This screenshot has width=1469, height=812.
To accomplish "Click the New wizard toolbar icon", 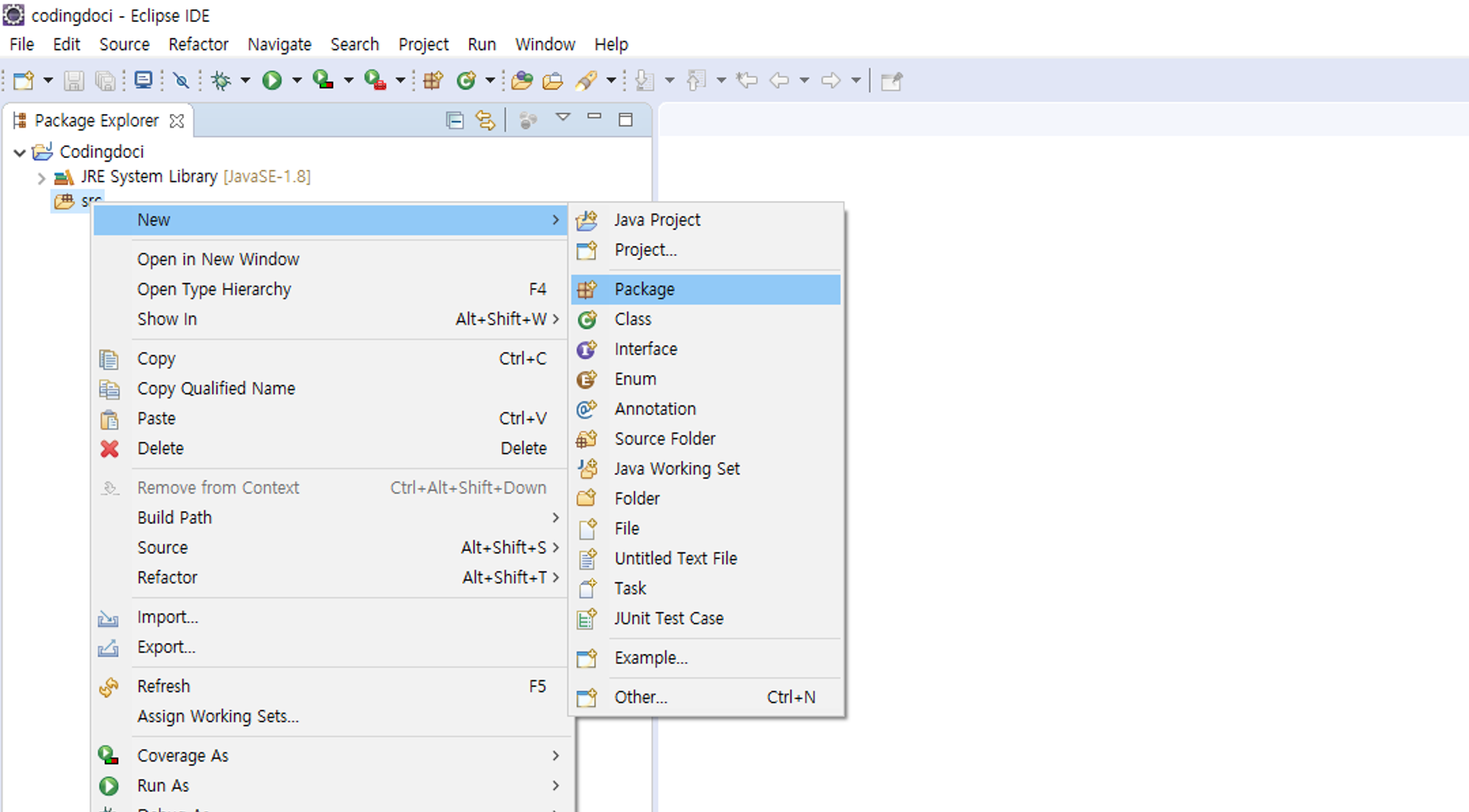I will (x=24, y=80).
